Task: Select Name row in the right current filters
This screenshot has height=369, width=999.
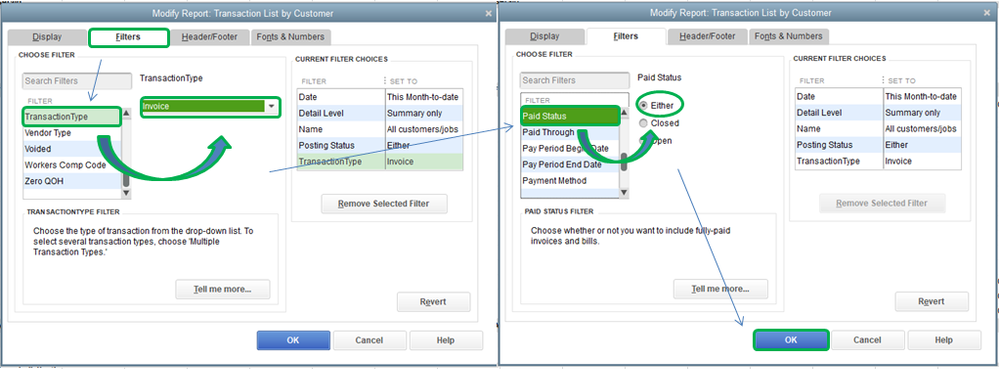Action: tap(877, 129)
